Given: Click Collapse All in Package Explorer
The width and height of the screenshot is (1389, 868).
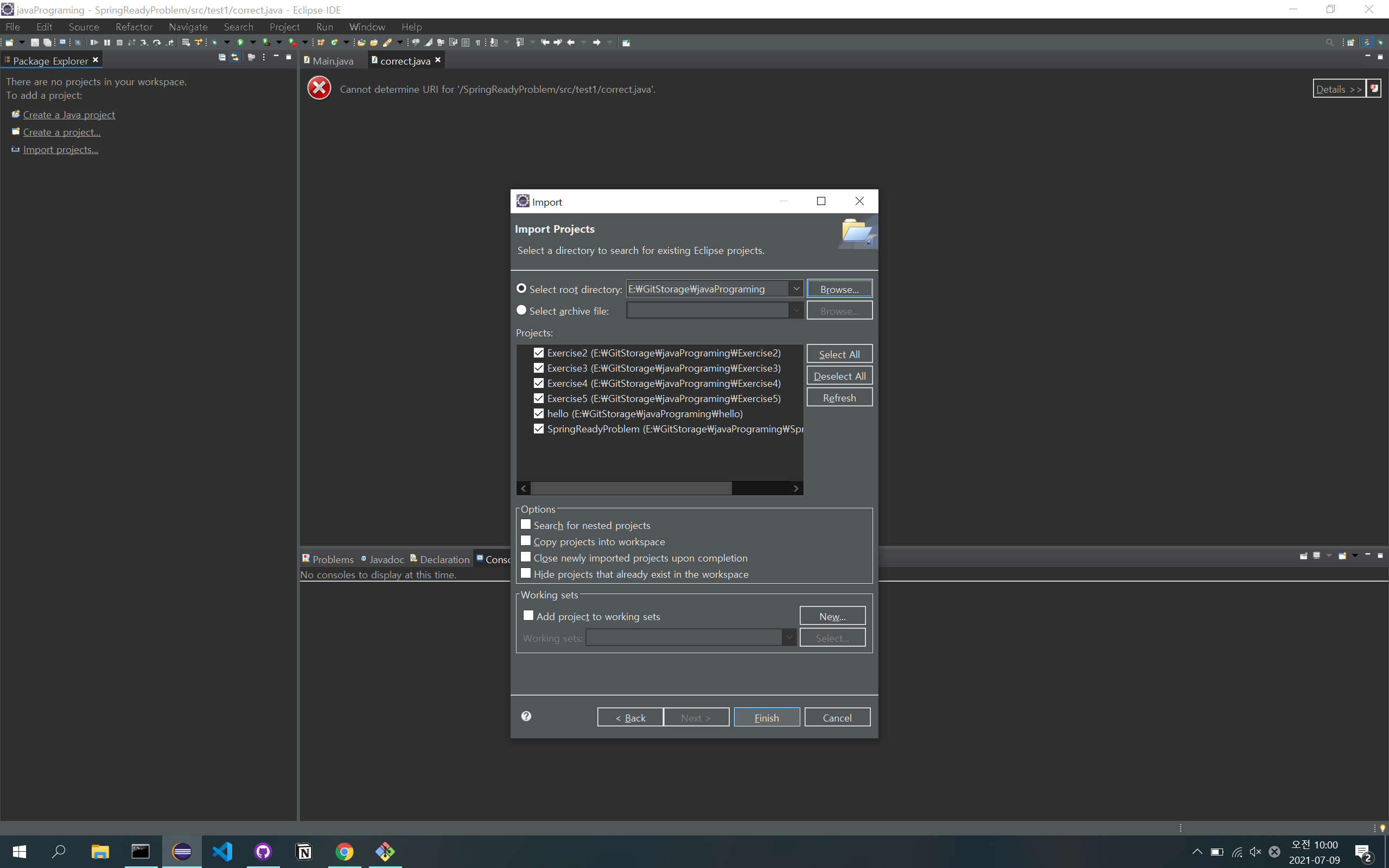Looking at the screenshot, I should coord(222,58).
